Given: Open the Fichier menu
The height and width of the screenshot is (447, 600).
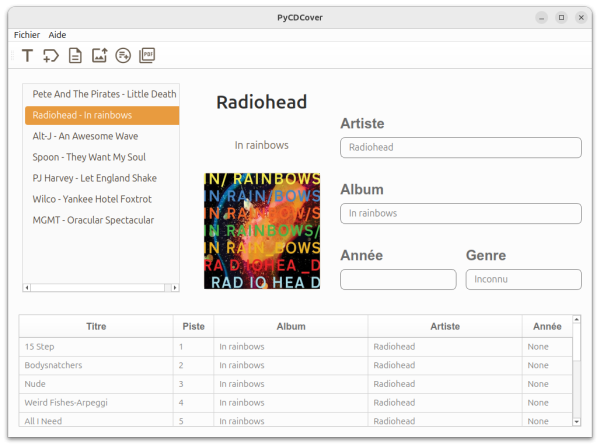Looking at the screenshot, I should point(27,34).
